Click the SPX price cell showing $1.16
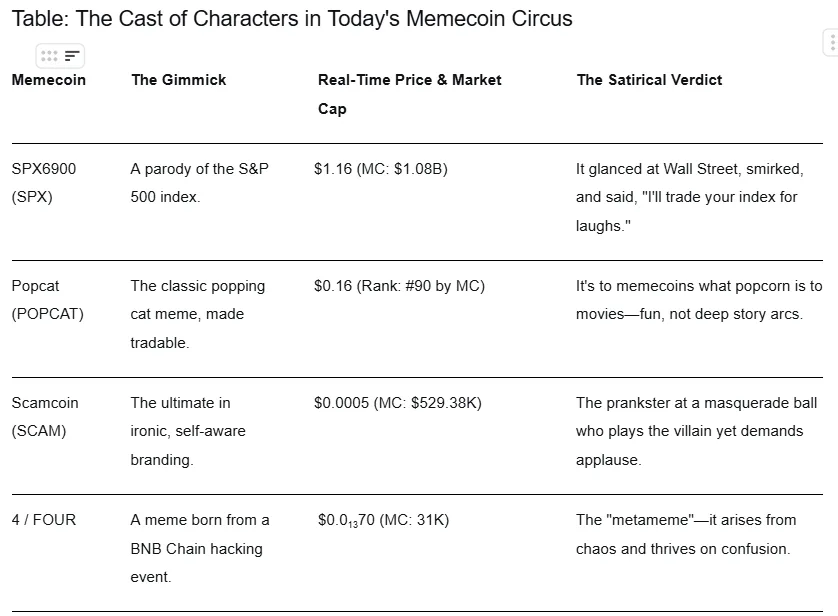This screenshot has width=838, height=616. [x=381, y=169]
